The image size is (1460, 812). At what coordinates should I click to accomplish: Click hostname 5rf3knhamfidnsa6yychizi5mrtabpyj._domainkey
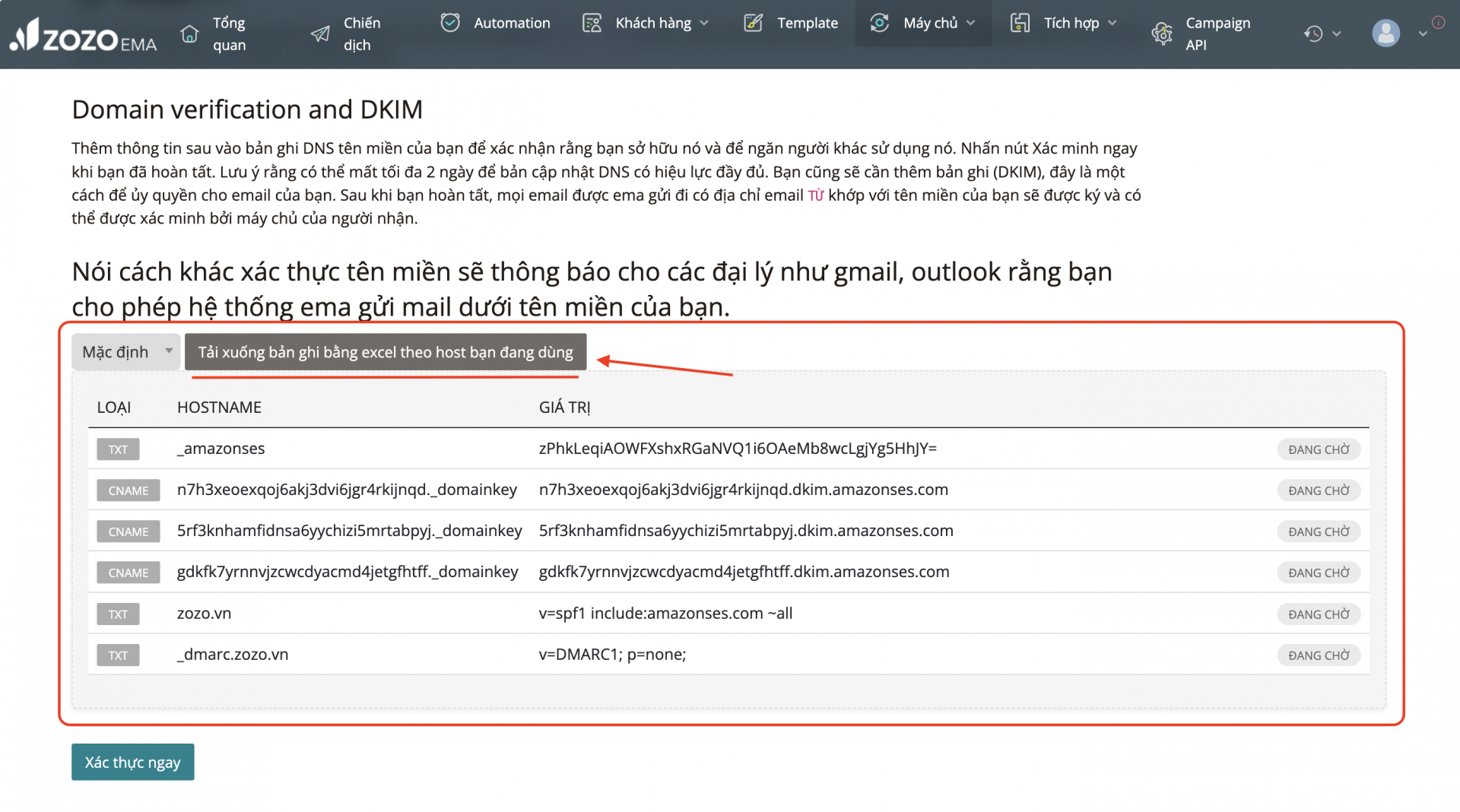pyautogui.click(x=350, y=531)
